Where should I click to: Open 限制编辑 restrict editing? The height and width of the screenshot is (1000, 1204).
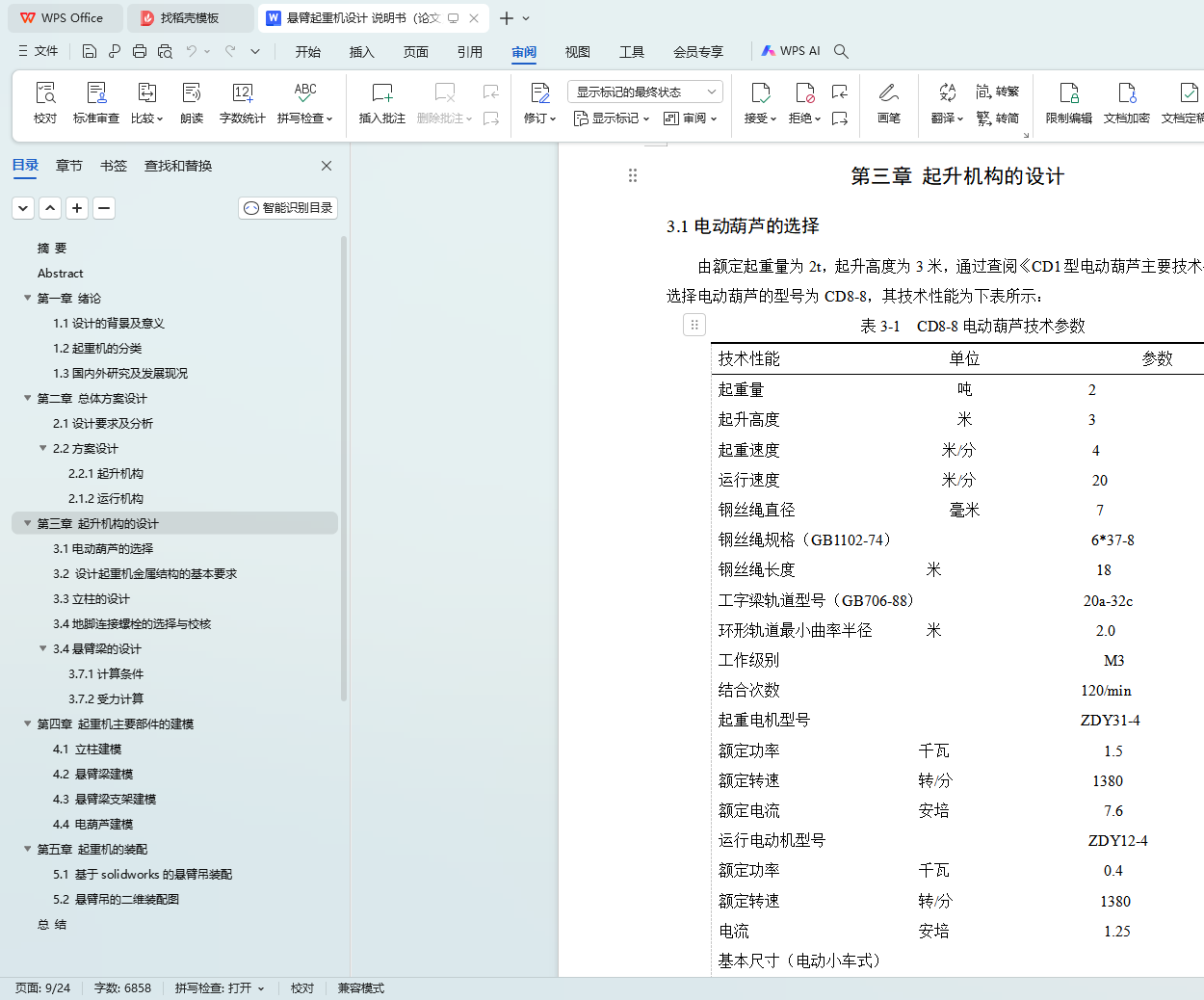(1069, 102)
